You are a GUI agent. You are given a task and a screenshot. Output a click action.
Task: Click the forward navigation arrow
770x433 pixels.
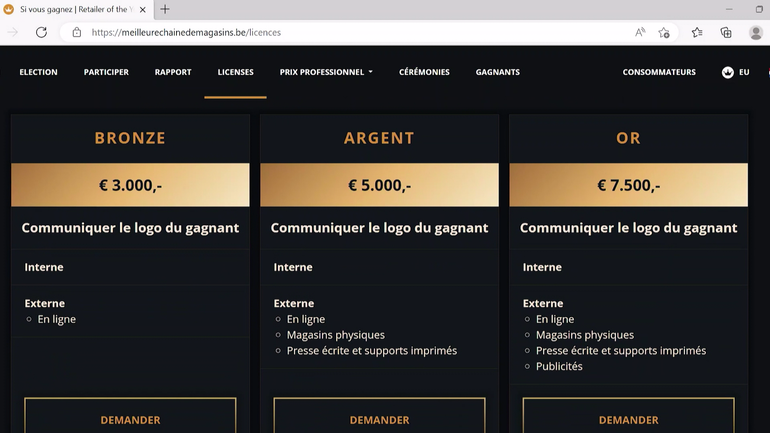click(x=13, y=32)
